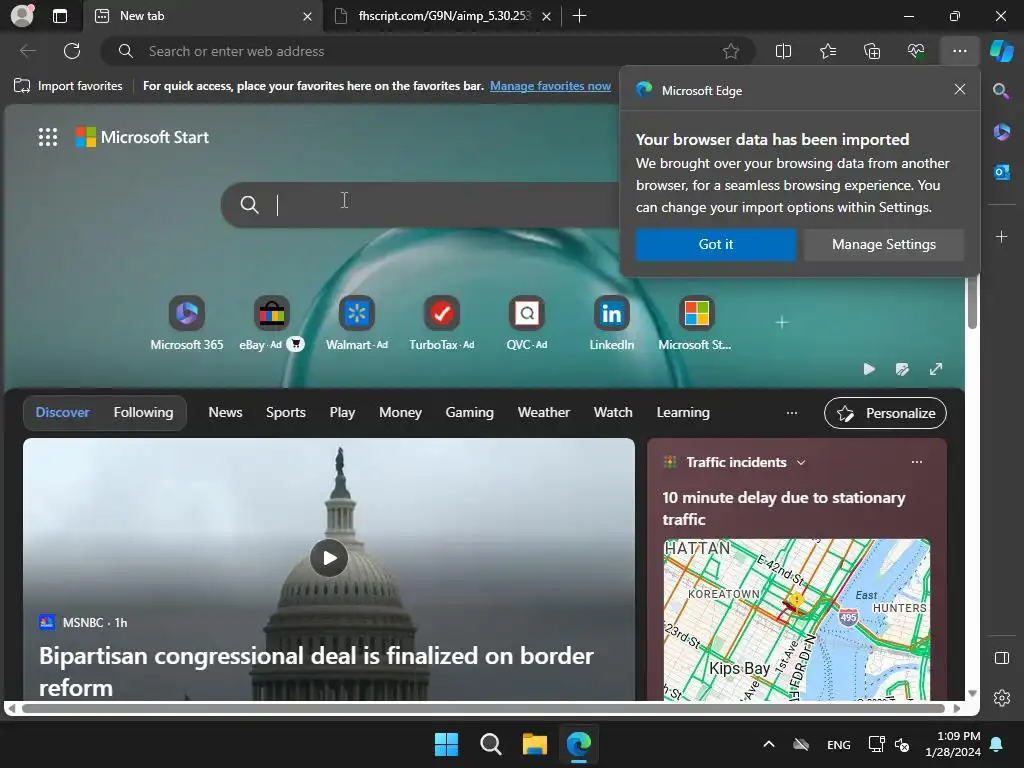Add a new quick link site
The height and width of the screenshot is (768, 1024).
(x=782, y=323)
